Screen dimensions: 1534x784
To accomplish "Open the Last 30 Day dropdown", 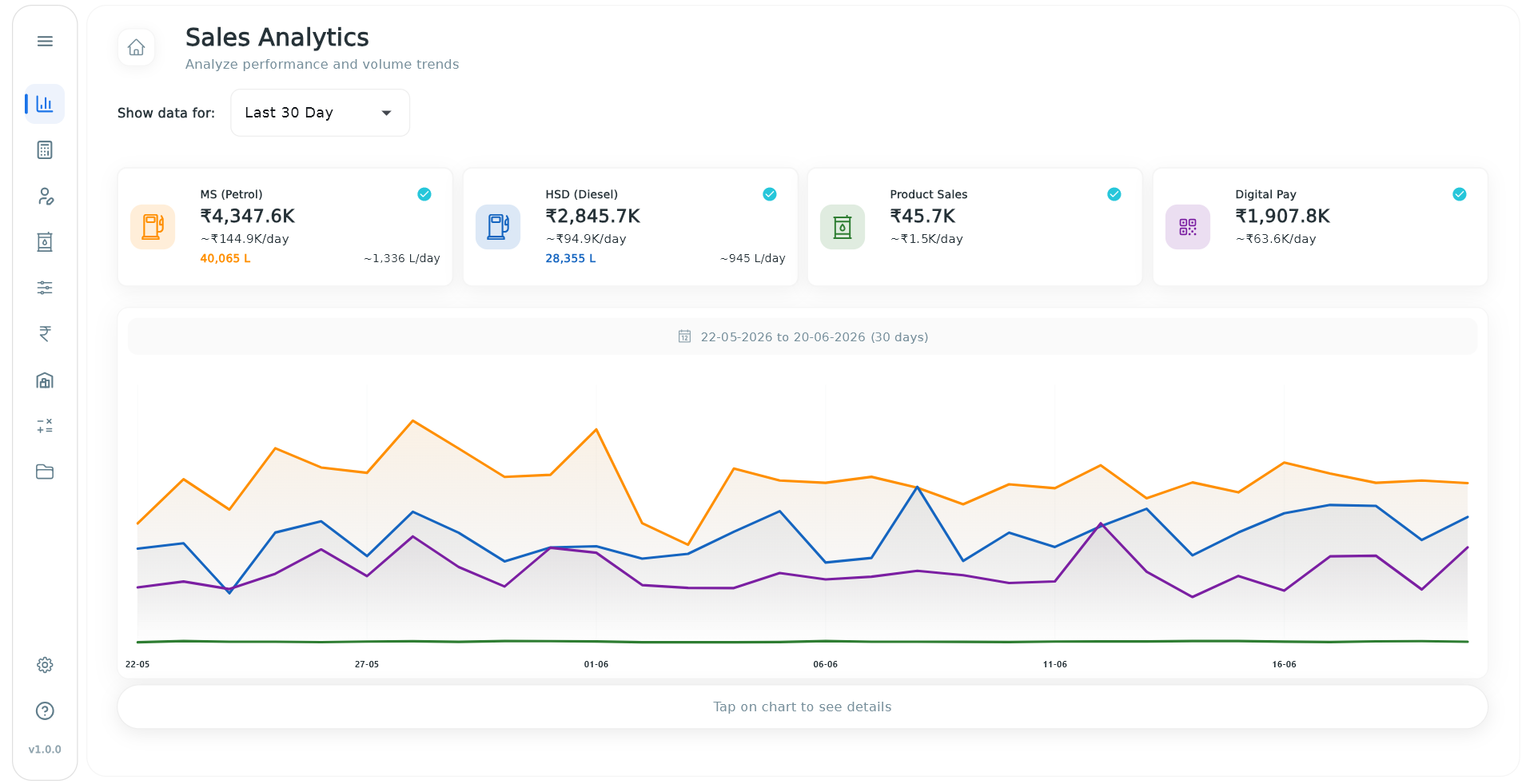I will coord(320,113).
